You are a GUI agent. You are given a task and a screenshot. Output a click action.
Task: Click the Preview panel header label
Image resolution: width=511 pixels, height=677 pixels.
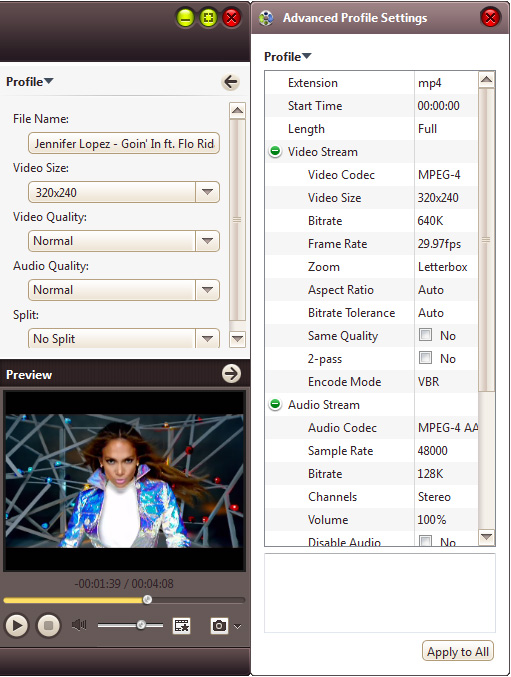(29, 374)
